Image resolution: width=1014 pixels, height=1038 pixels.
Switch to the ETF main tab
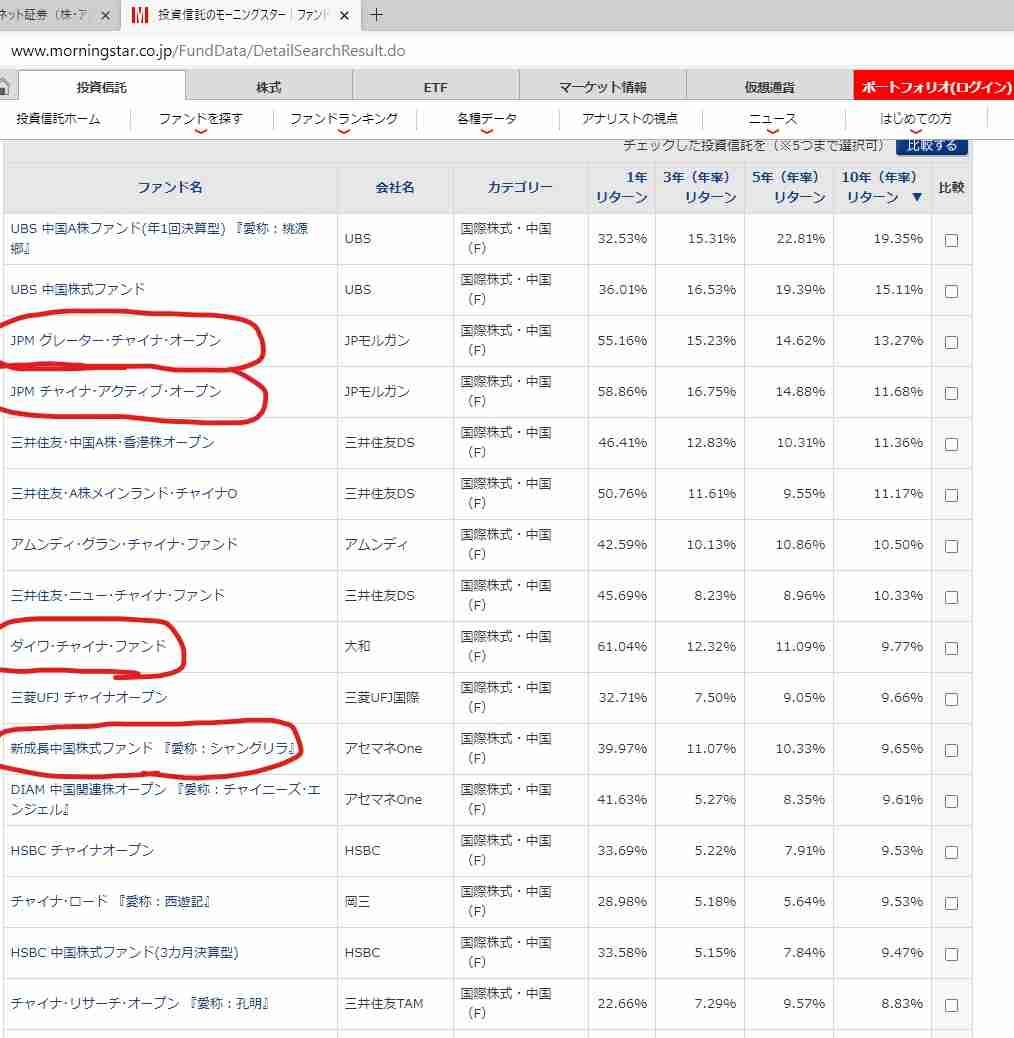click(x=436, y=87)
